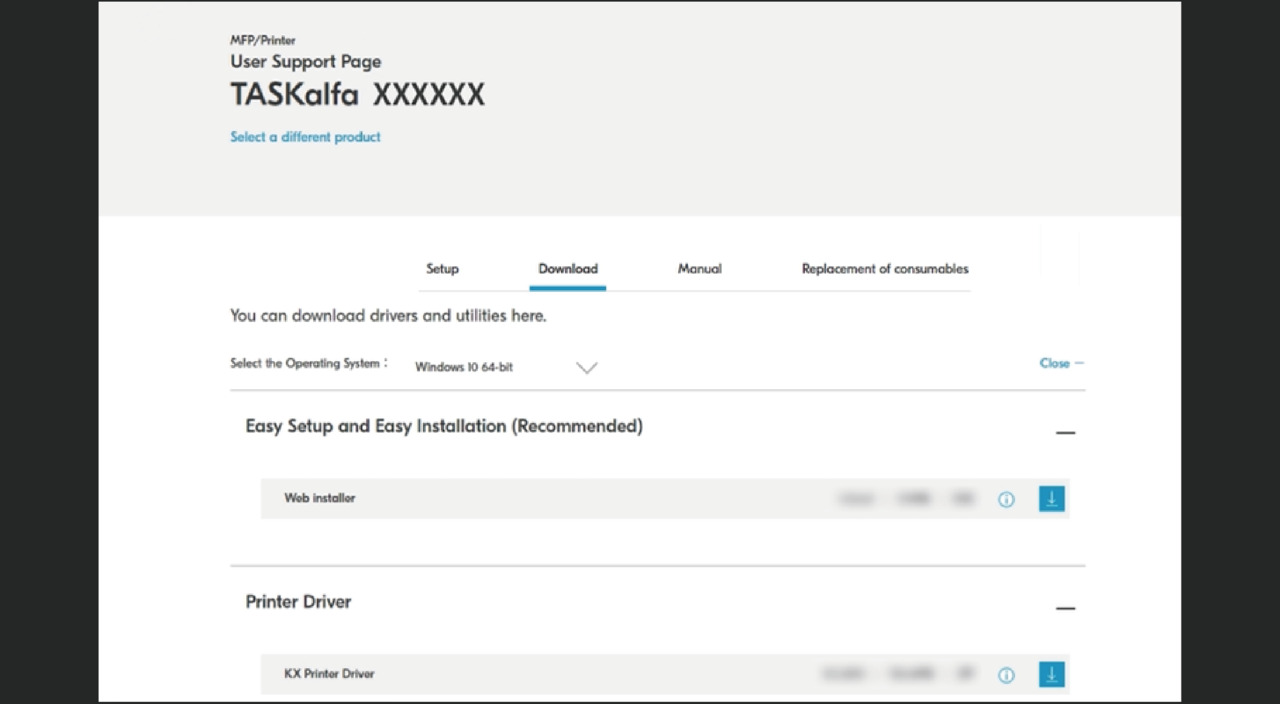Collapse the Easy Setup and Easy Installation section
The image size is (1280, 704).
(1065, 433)
